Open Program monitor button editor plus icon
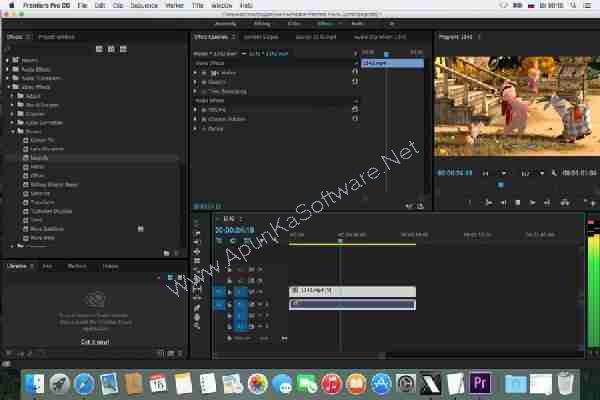Image resolution: width=600 pixels, height=400 pixels. click(x=592, y=203)
